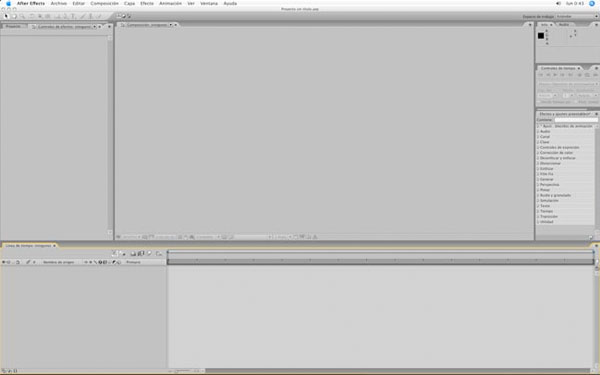Select the Rotation tool
Viewport: 600px width, 375px height.
[x=32, y=16]
